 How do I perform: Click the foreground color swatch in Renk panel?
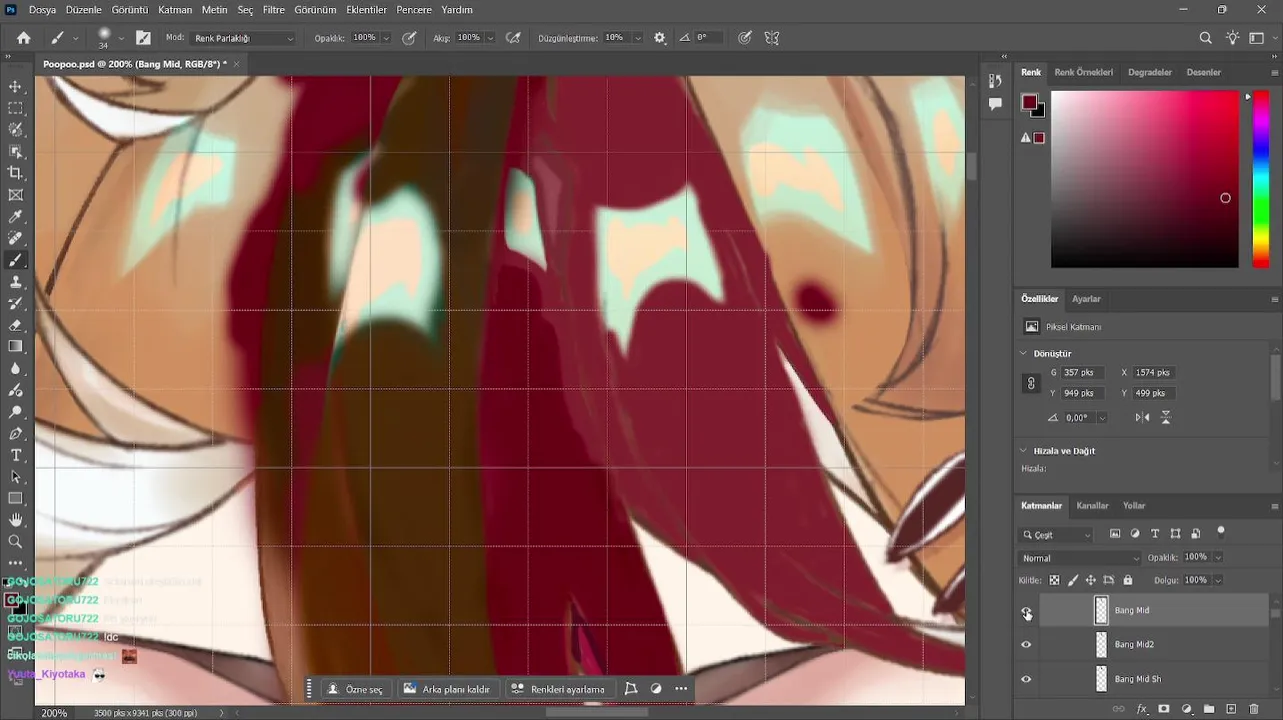[1029, 102]
